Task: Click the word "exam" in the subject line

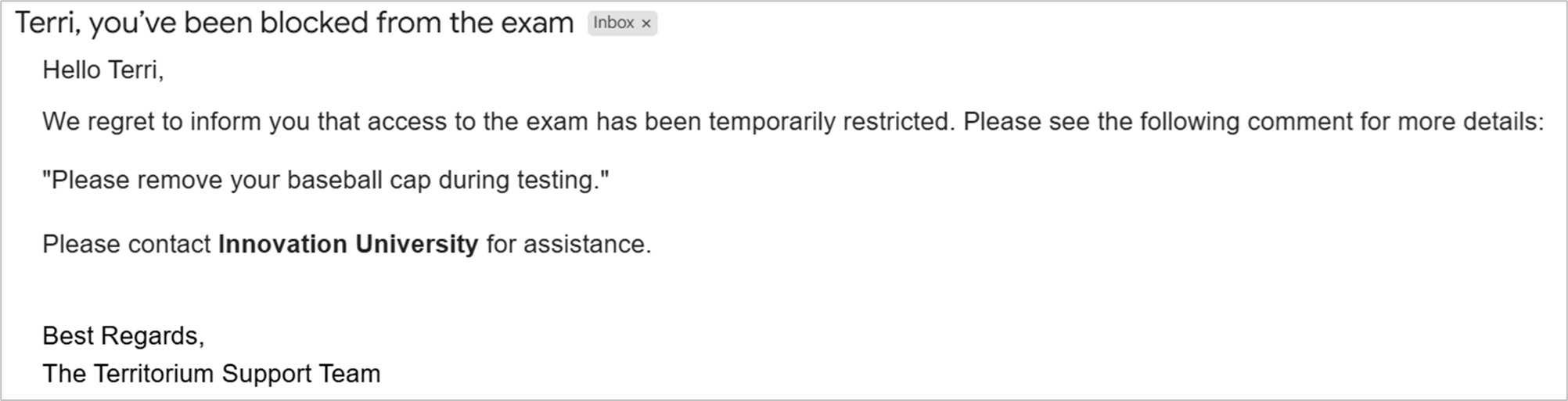Action: point(537,23)
